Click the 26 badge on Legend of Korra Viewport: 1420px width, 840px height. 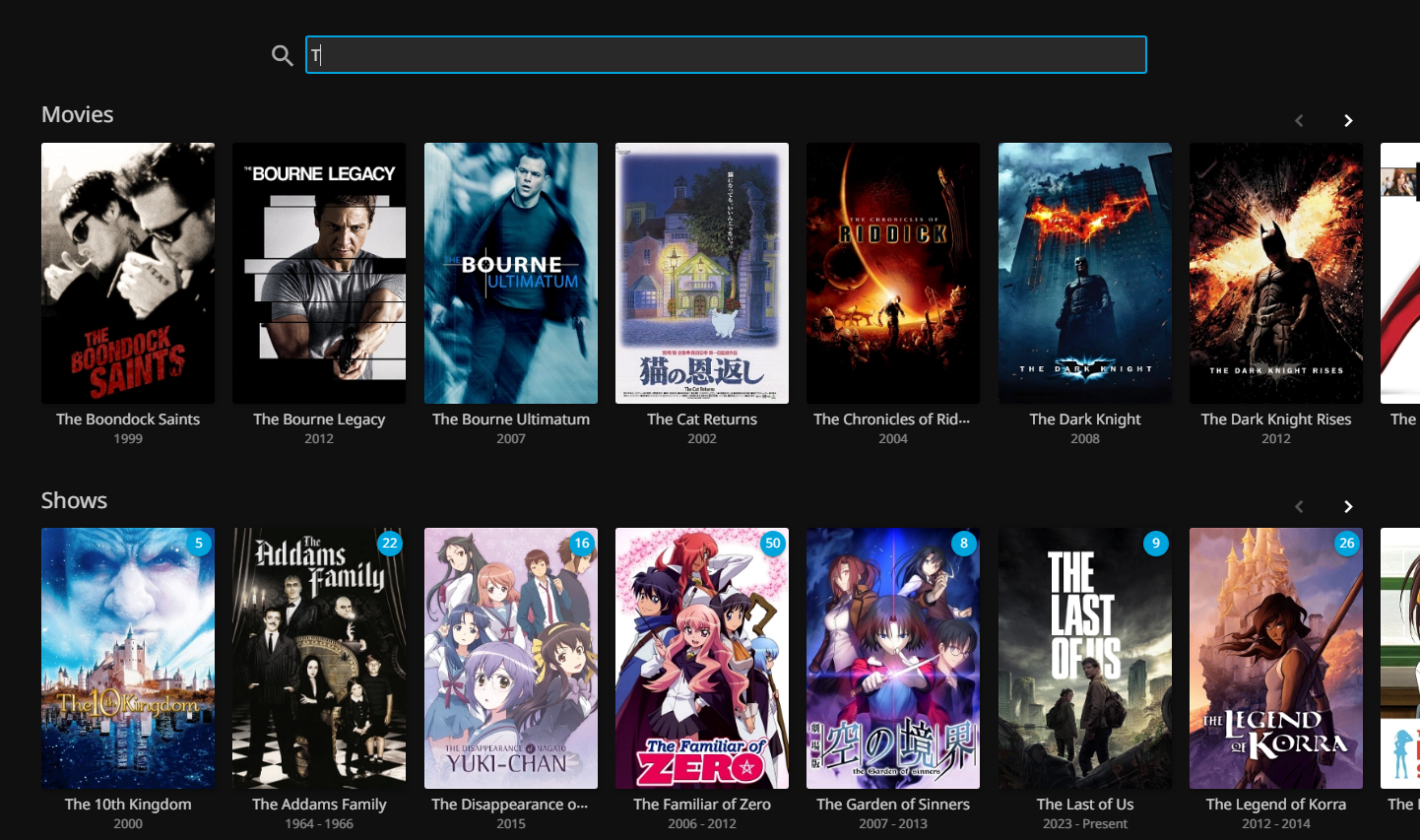(1346, 543)
